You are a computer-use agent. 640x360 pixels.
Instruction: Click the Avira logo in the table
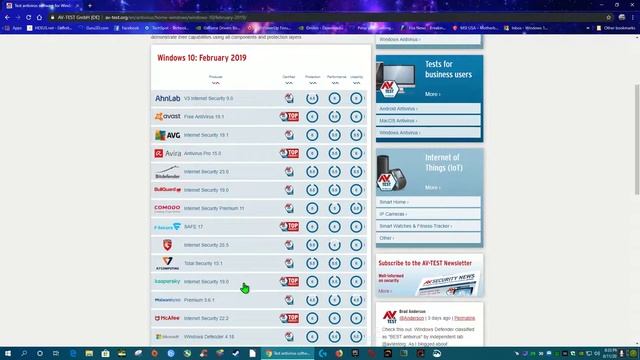tap(167, 153)
